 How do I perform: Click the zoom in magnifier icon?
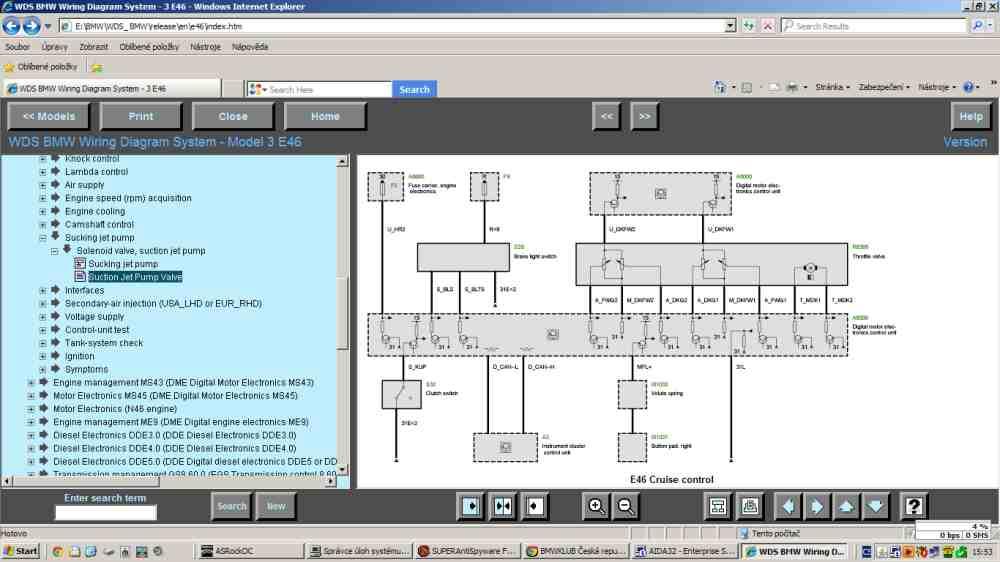596,507
